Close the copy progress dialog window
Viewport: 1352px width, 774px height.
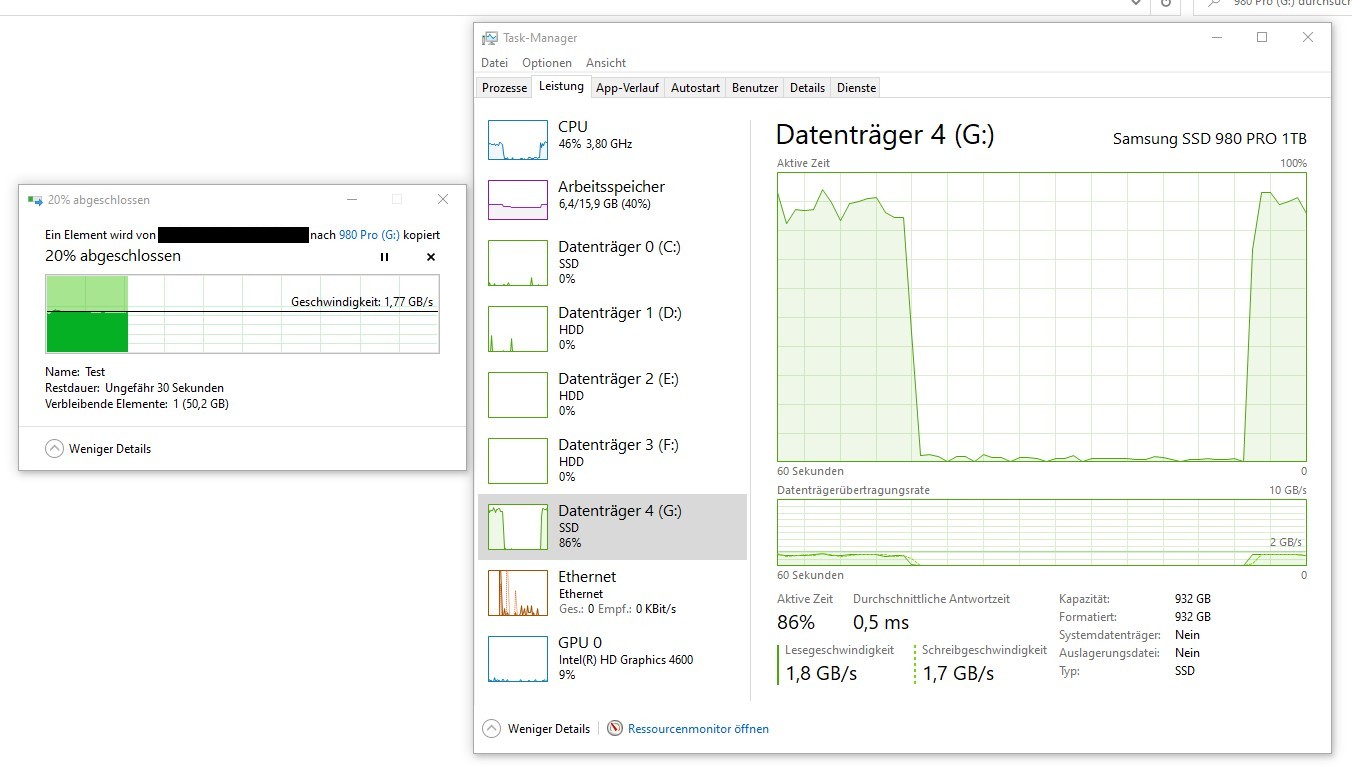[x=443, y=199]
